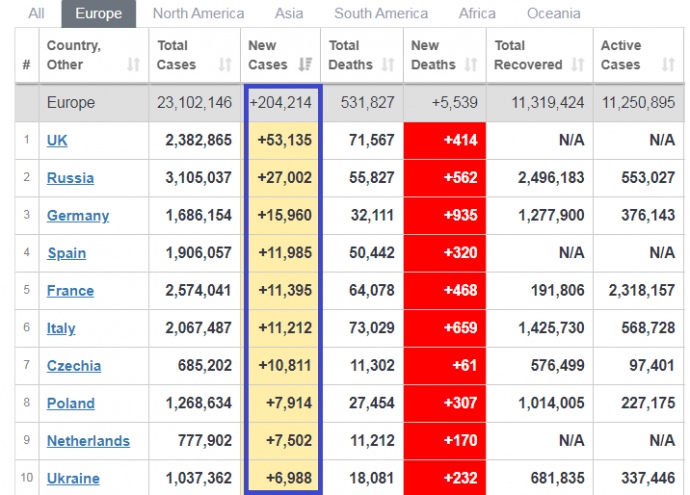Open the Asia tab
Viewport: 690px width, 495px height.
pos(289,14)
